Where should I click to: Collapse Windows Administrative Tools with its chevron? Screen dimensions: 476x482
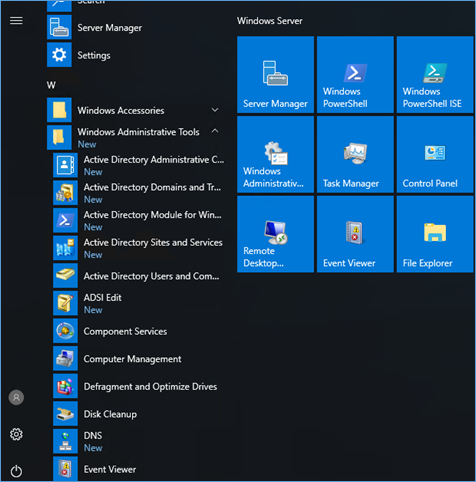(215, 131)
